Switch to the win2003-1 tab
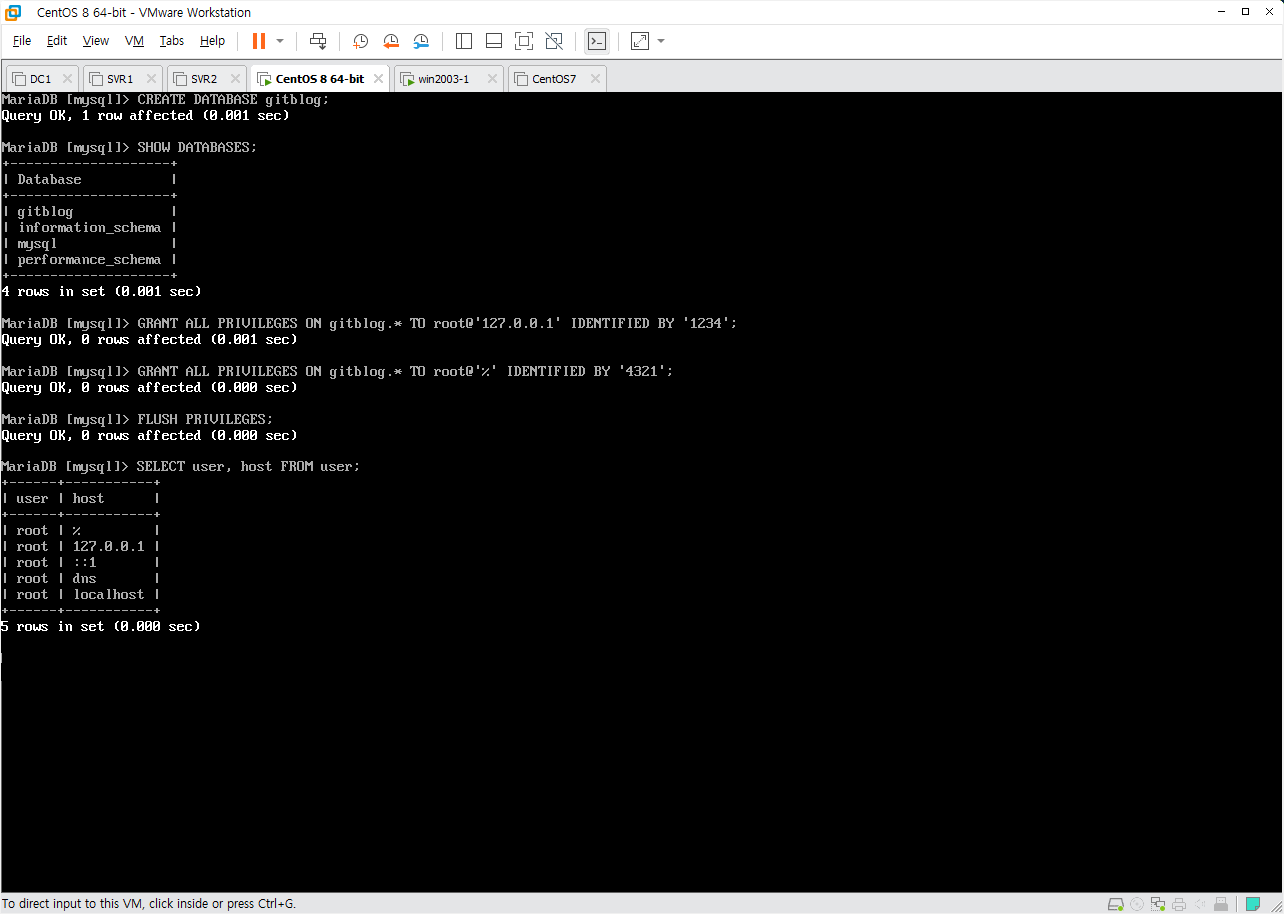Screen dimensions: 1284x914 (444, 79)
